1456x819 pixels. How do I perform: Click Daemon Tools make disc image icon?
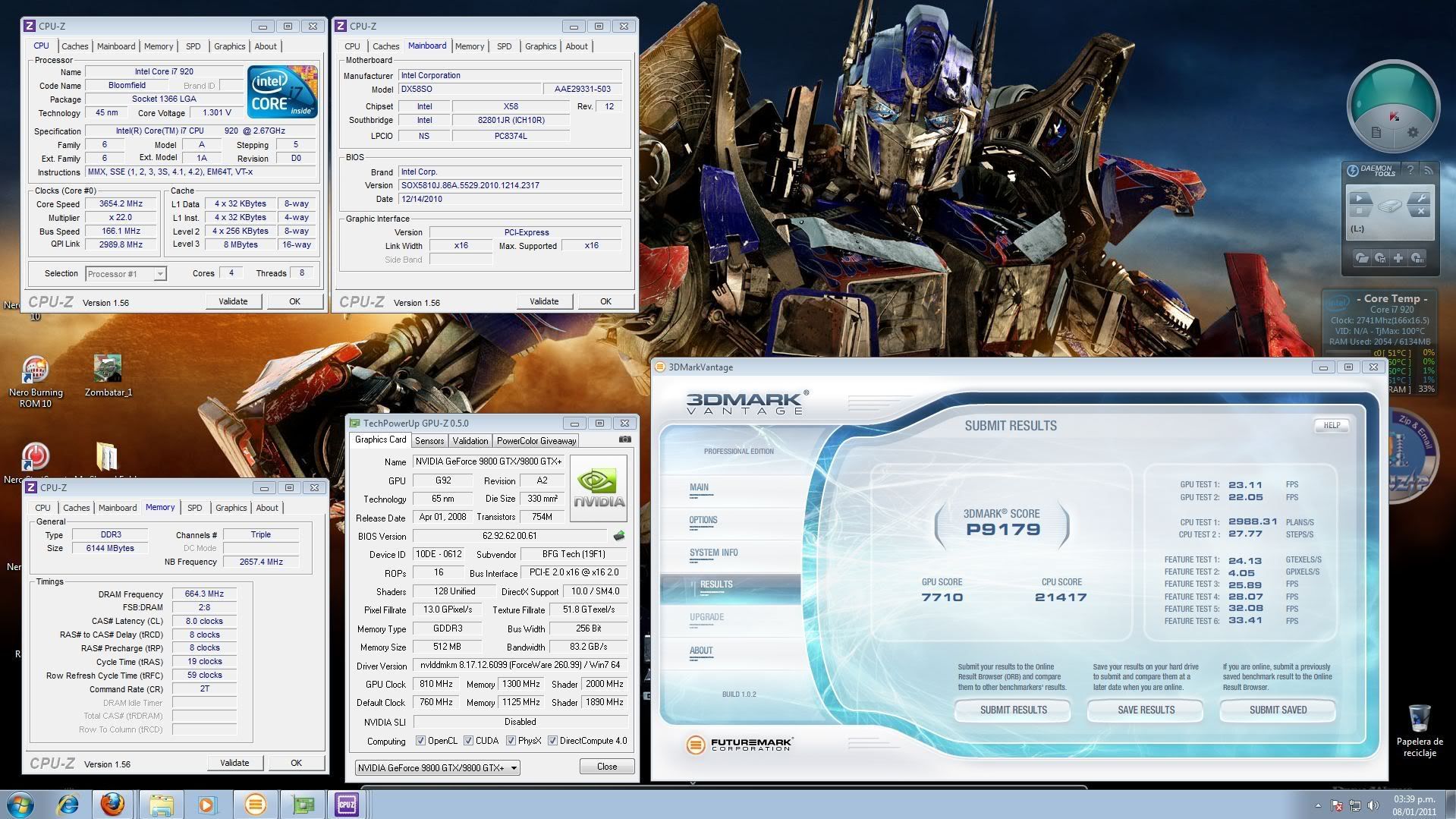(1380, 258)
